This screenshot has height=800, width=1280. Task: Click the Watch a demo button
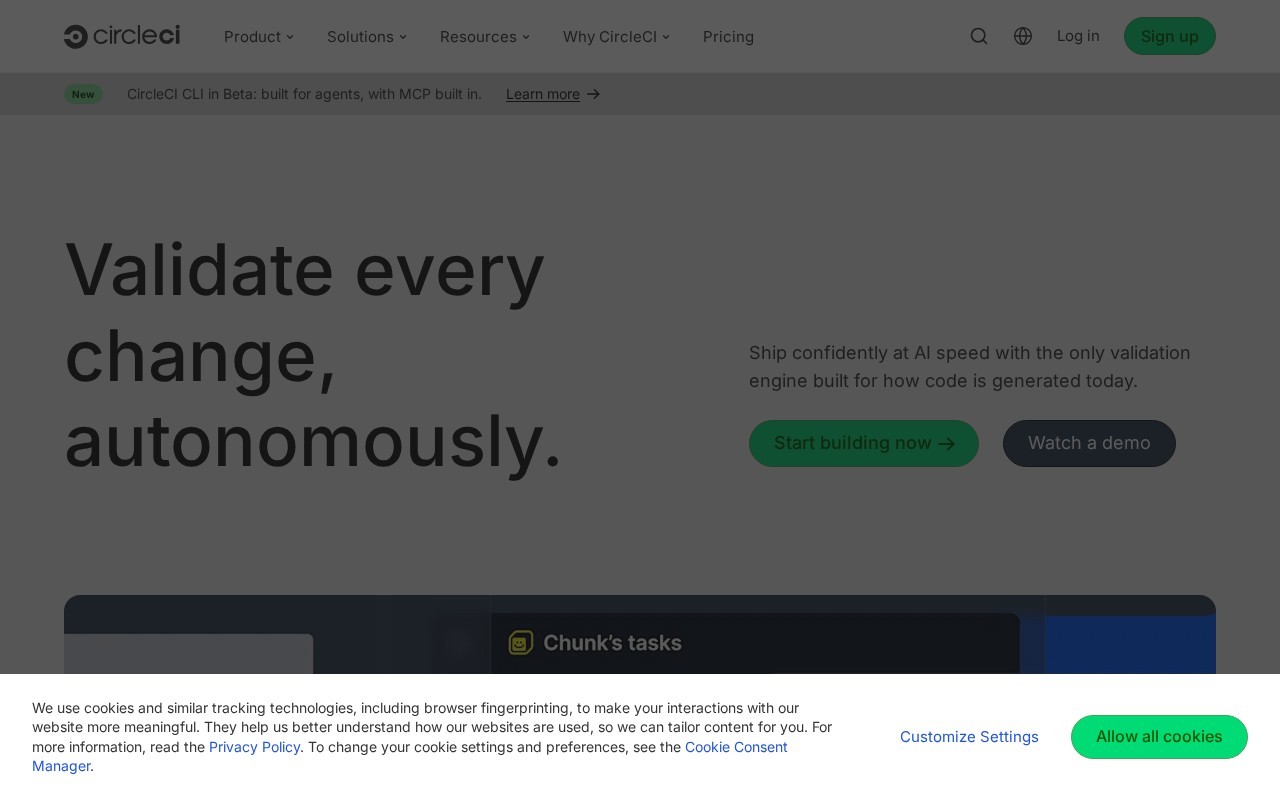click(x=1089, y=443)
